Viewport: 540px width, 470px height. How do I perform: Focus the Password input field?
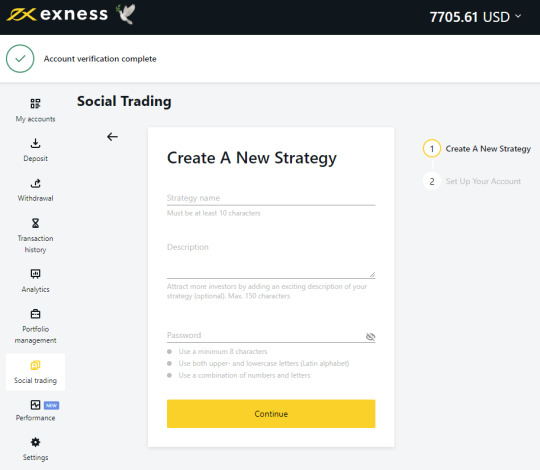tap(265, 335)
